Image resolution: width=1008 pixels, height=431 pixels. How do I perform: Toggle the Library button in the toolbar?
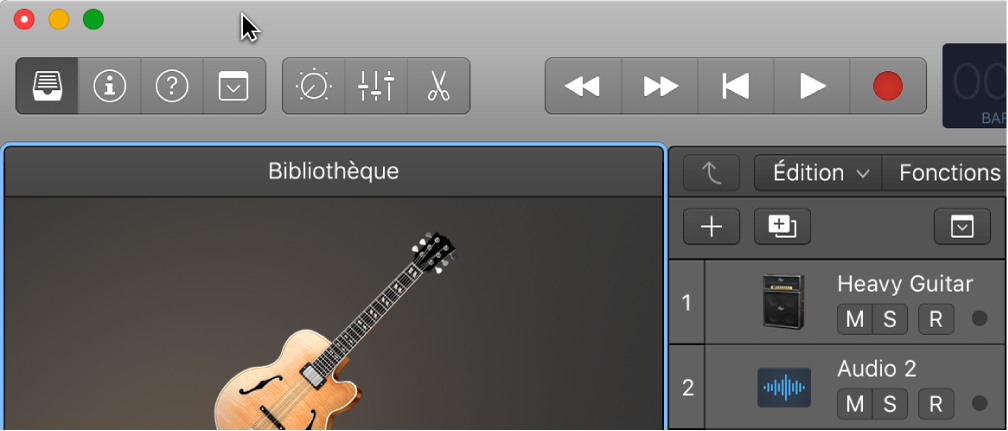point(47,87)
